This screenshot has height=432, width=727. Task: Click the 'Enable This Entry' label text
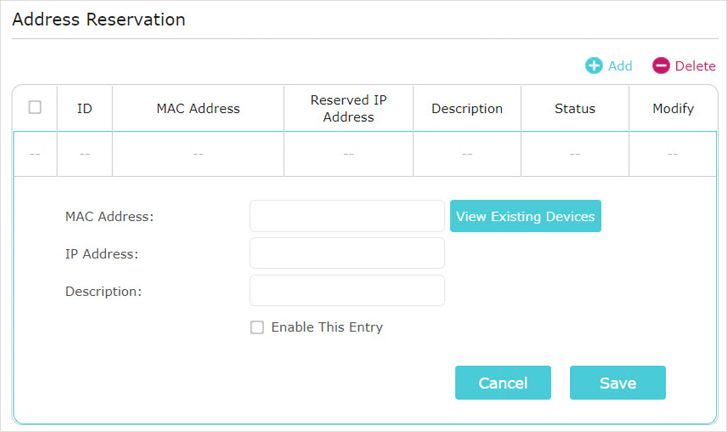click(x=327, y=327)
